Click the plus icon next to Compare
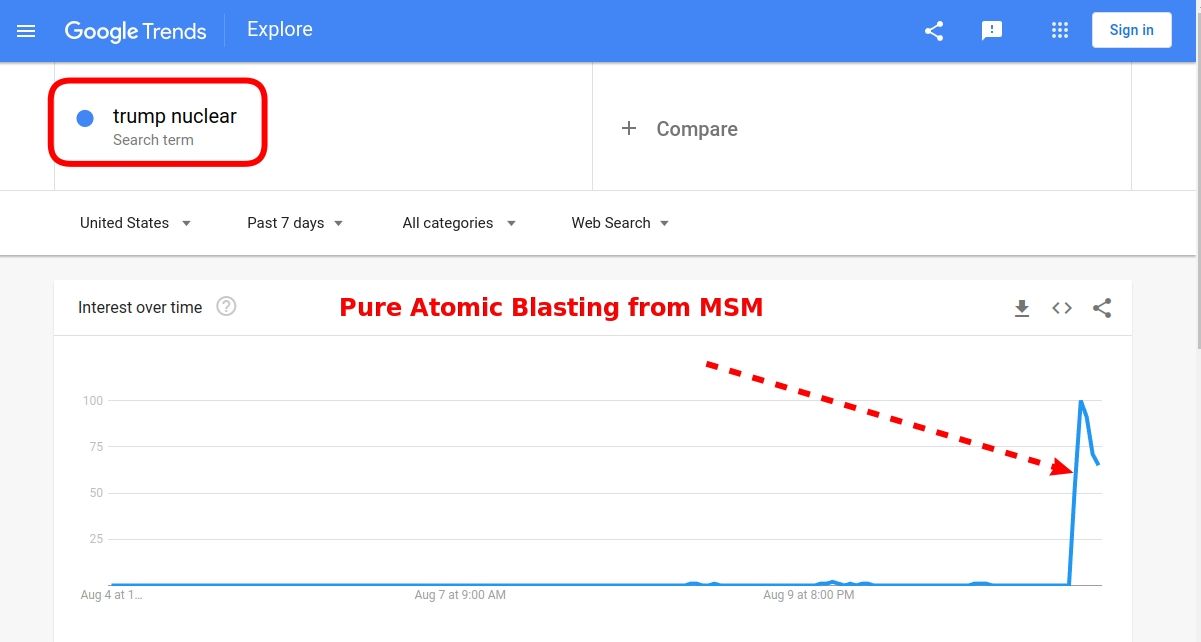The height and width of the screenshot is (642, 1201). click(x=629, y=128)
